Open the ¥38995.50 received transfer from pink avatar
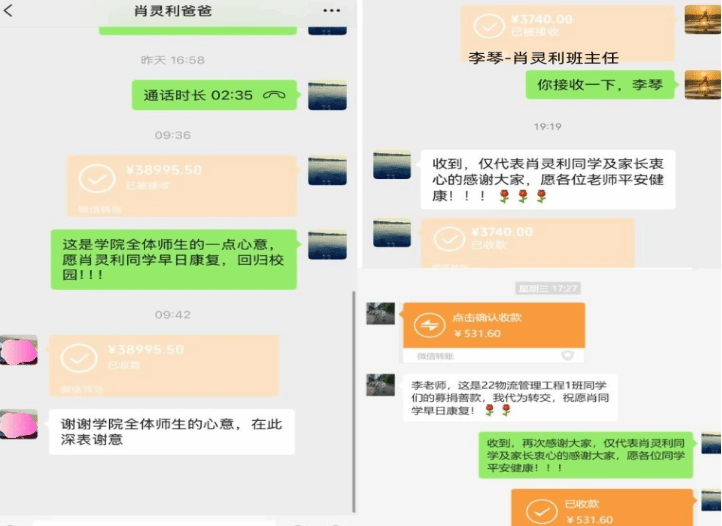This screenshot has height=526, width=722. (x=164, y=366)
